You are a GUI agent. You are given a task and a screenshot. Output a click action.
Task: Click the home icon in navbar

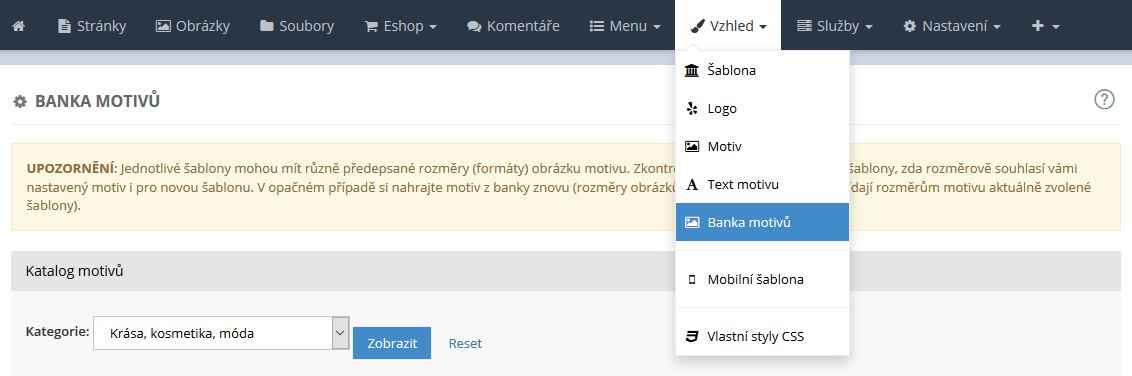tap(19, 26)
